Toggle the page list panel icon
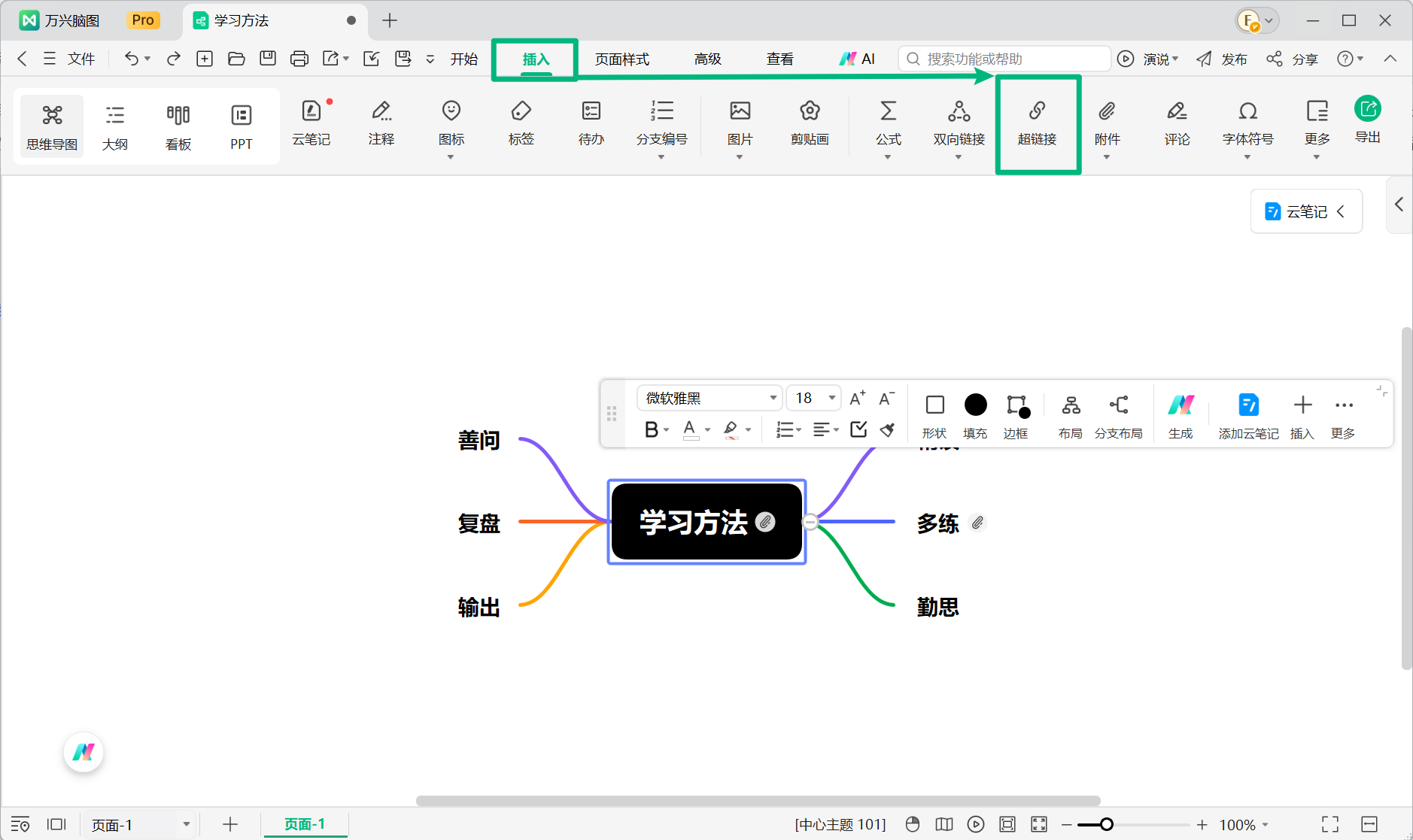Viewport: 1413px width, 840px height. [x=20, y=824]
